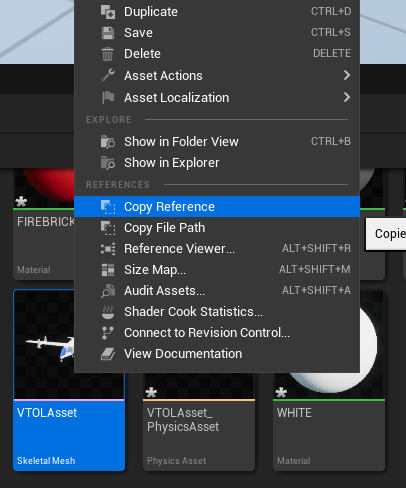Click the Asset Localization flag icon
This screenshot has height=488, width=406.
pyautogui.click(x=108, y=98)
